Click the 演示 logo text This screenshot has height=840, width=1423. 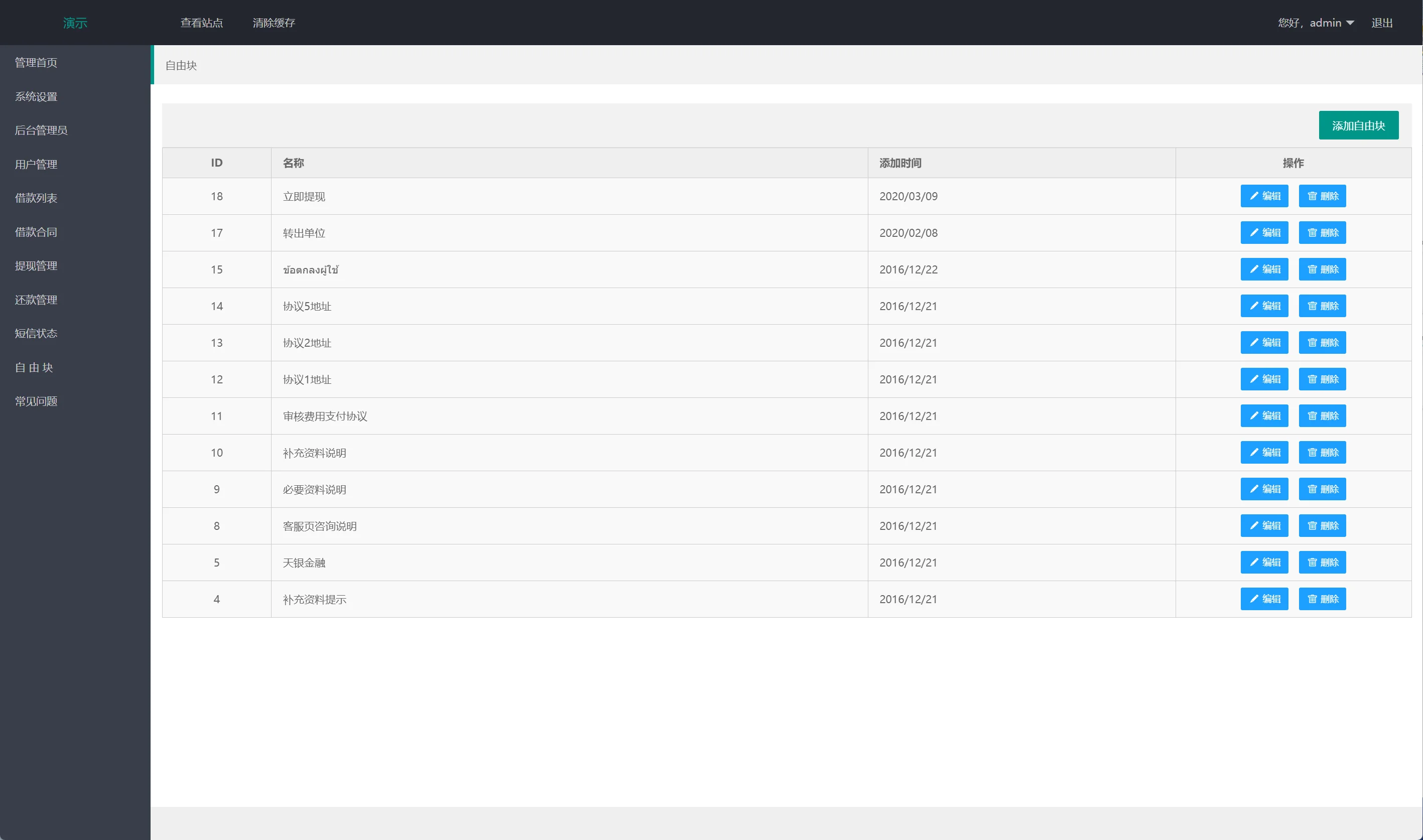(x=75, y=23)
